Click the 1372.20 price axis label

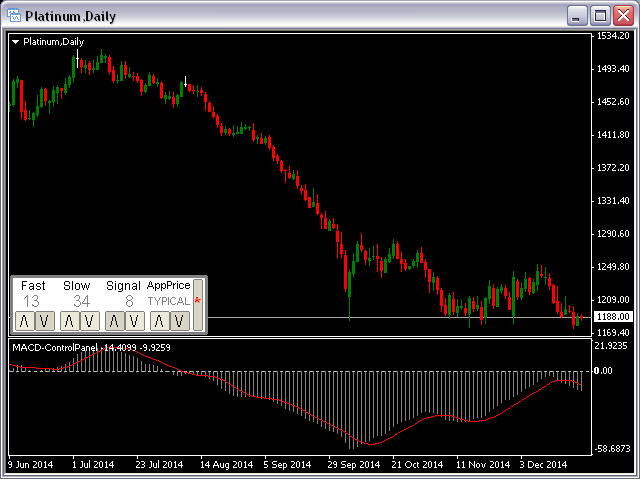pos(613,168)
